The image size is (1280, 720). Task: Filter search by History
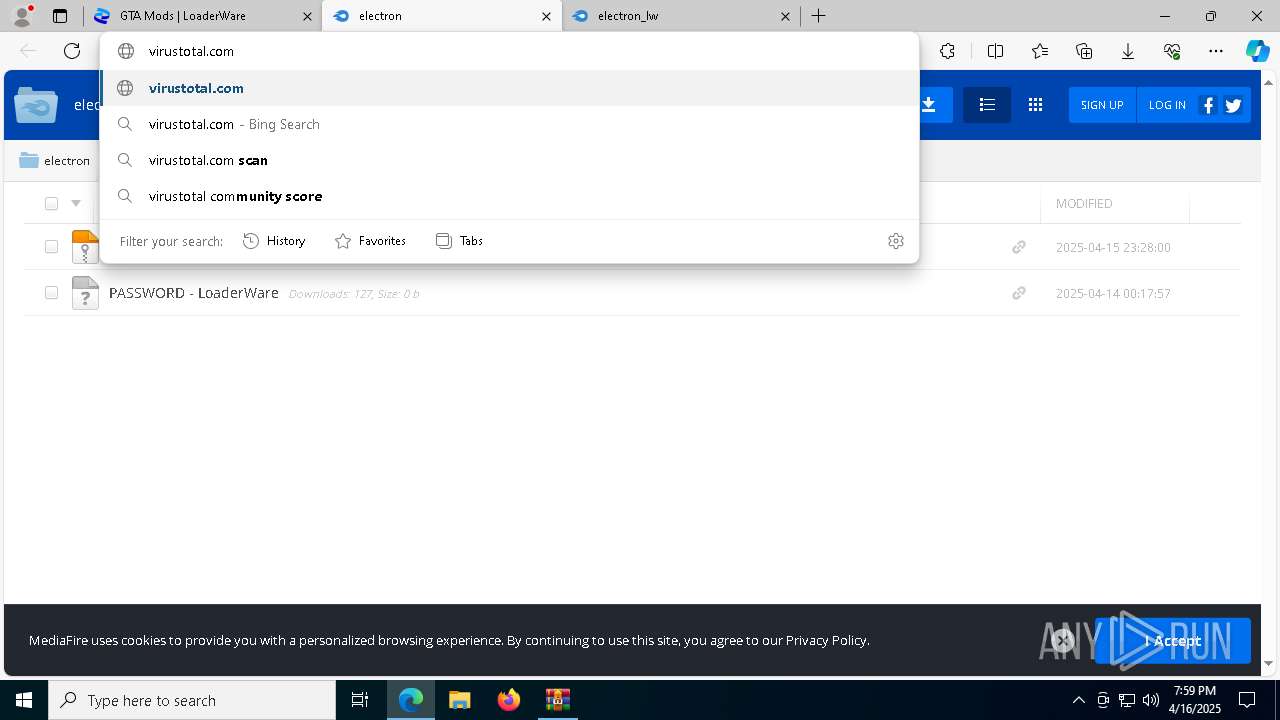click(274, 241)
